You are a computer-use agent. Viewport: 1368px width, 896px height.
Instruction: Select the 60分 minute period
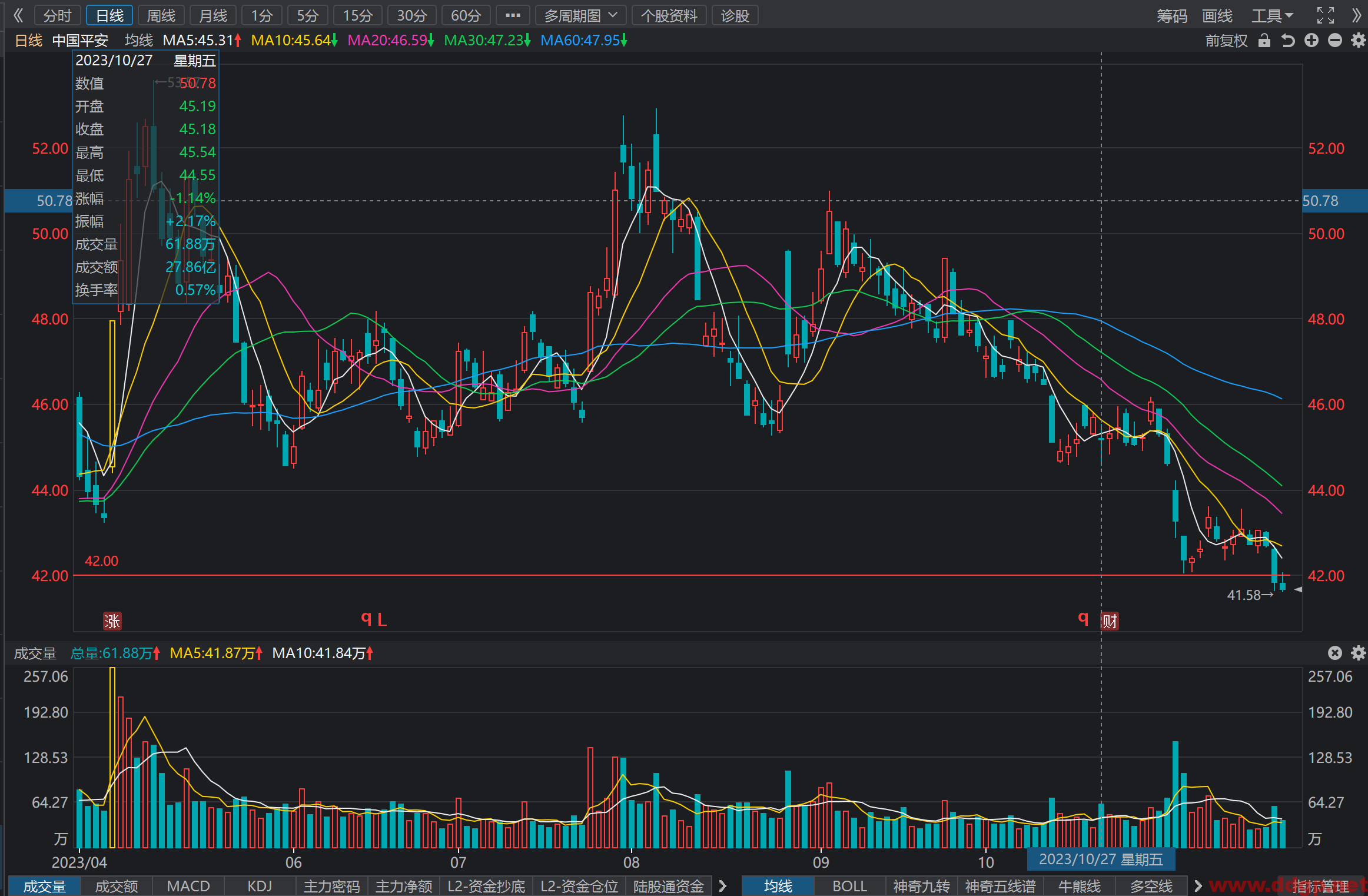[466, 16]
